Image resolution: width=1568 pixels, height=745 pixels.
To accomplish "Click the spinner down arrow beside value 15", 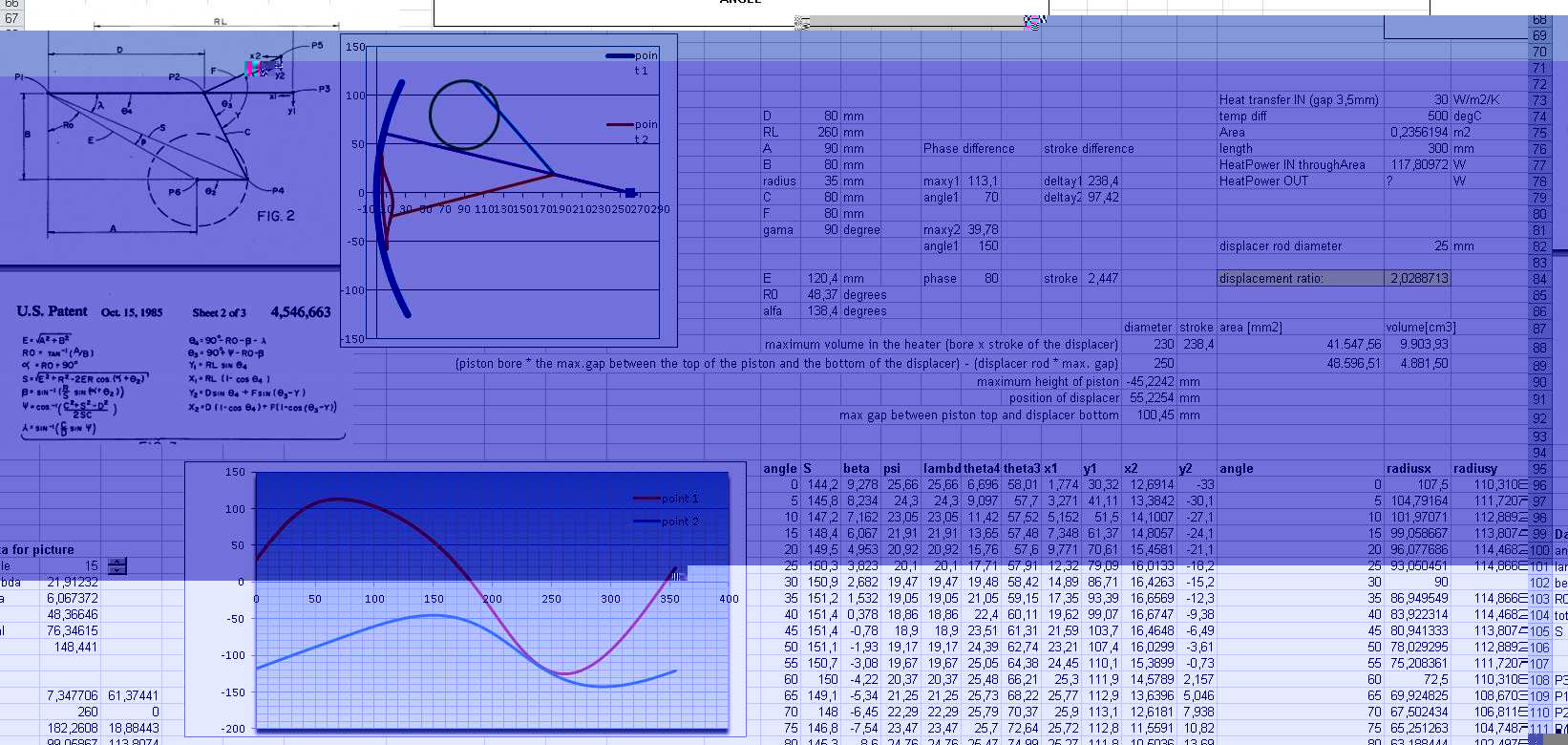I will 117,570.
